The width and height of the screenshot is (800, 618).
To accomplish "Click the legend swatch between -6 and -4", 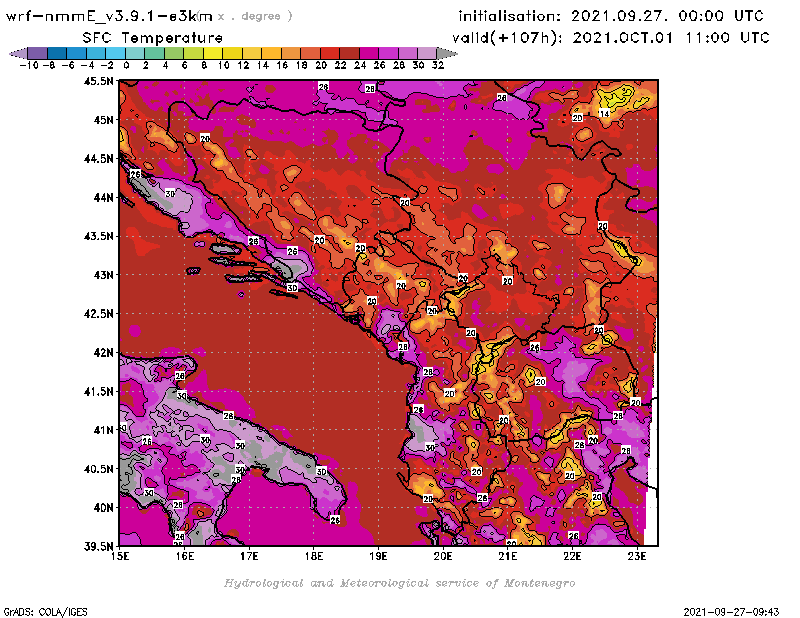I will tap(77, 53).
